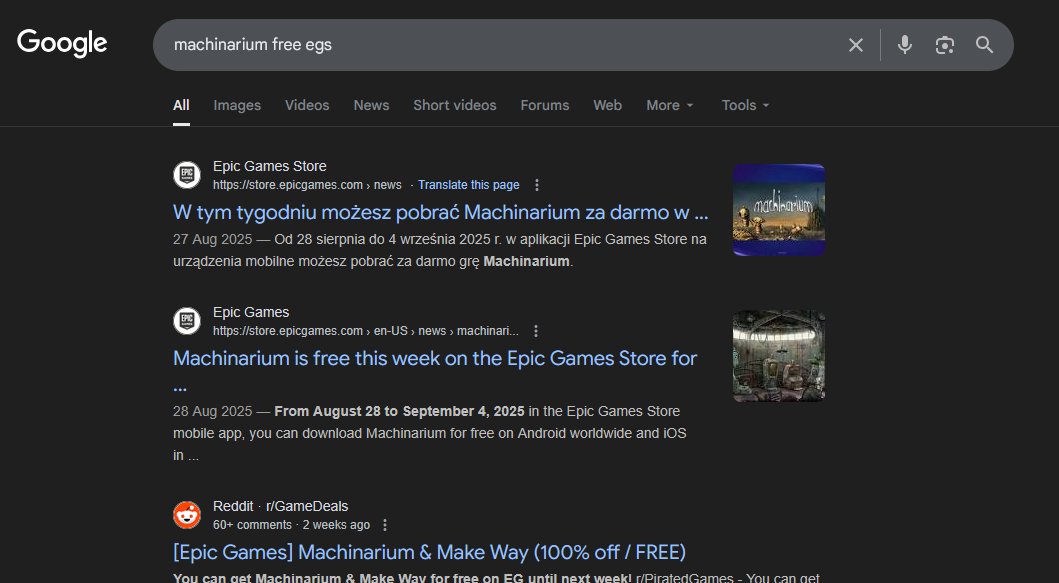Open options menu for Polish Epic result

pyautogui.click(x=537, y=185)
